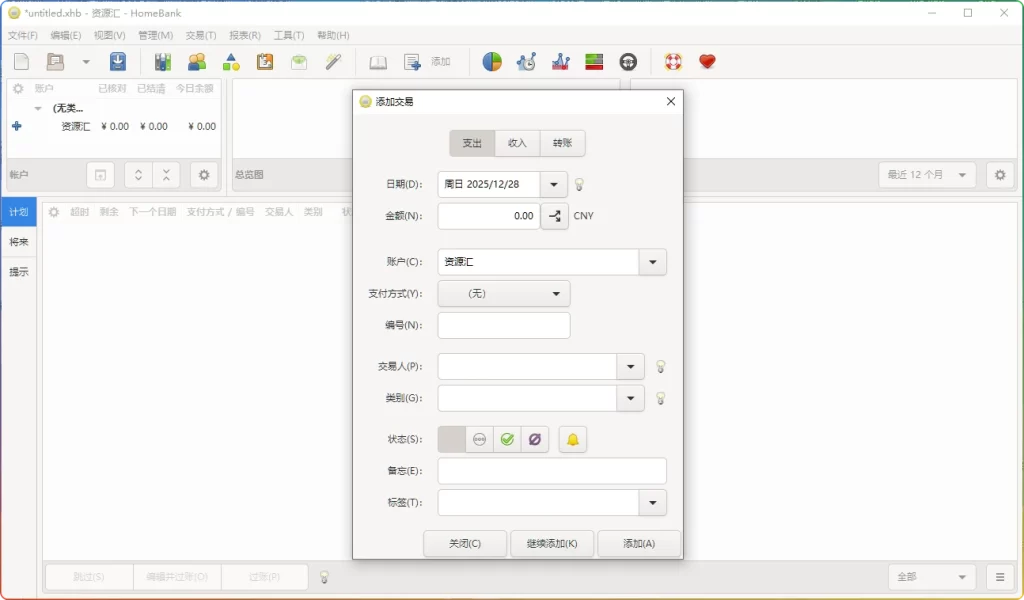Screen dimensions: 1024x600
Task: Open the date picker dropdown in the dialog
Action: coord(554,184)
